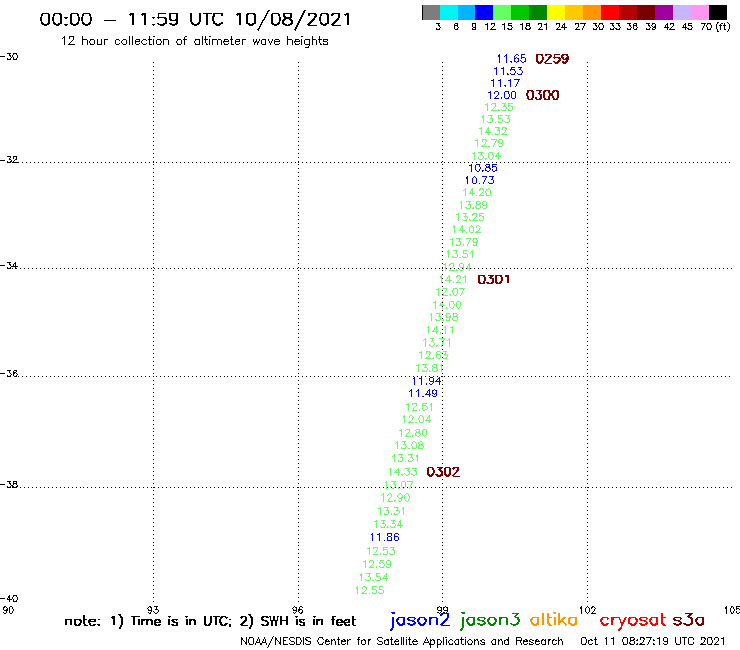
Task: Click the generation timestamp 'Oct 11 08:27:19 UTC 2021'
Action: (x=652, y=642)
